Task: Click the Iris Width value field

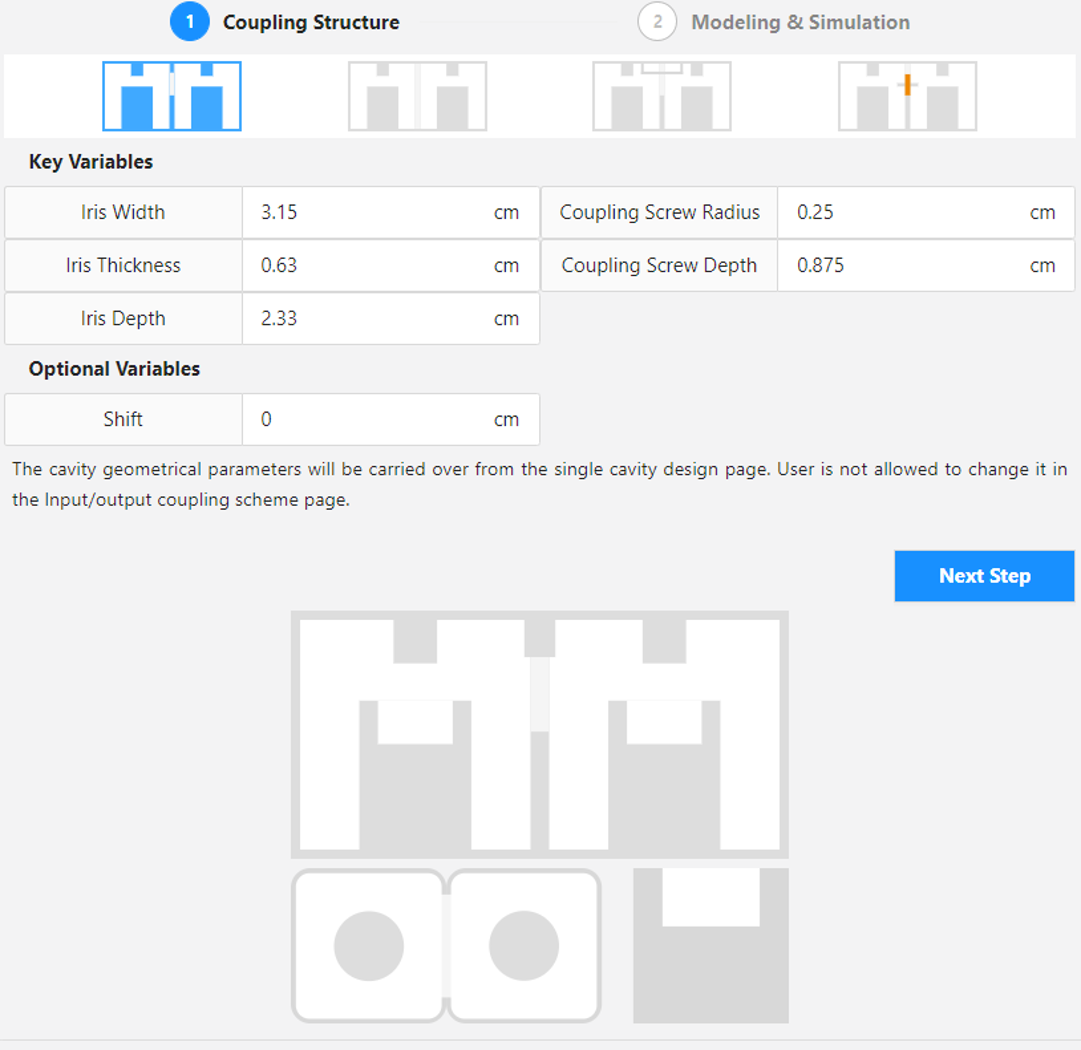Action: [x=370, y=212]
